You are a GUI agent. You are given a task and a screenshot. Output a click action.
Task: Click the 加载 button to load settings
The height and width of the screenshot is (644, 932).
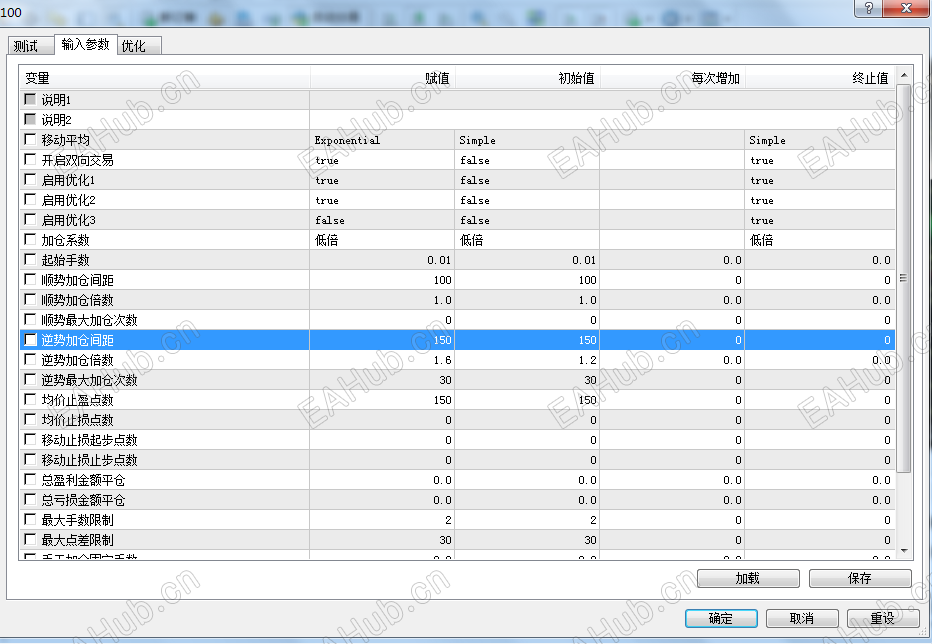click(747, 578)
